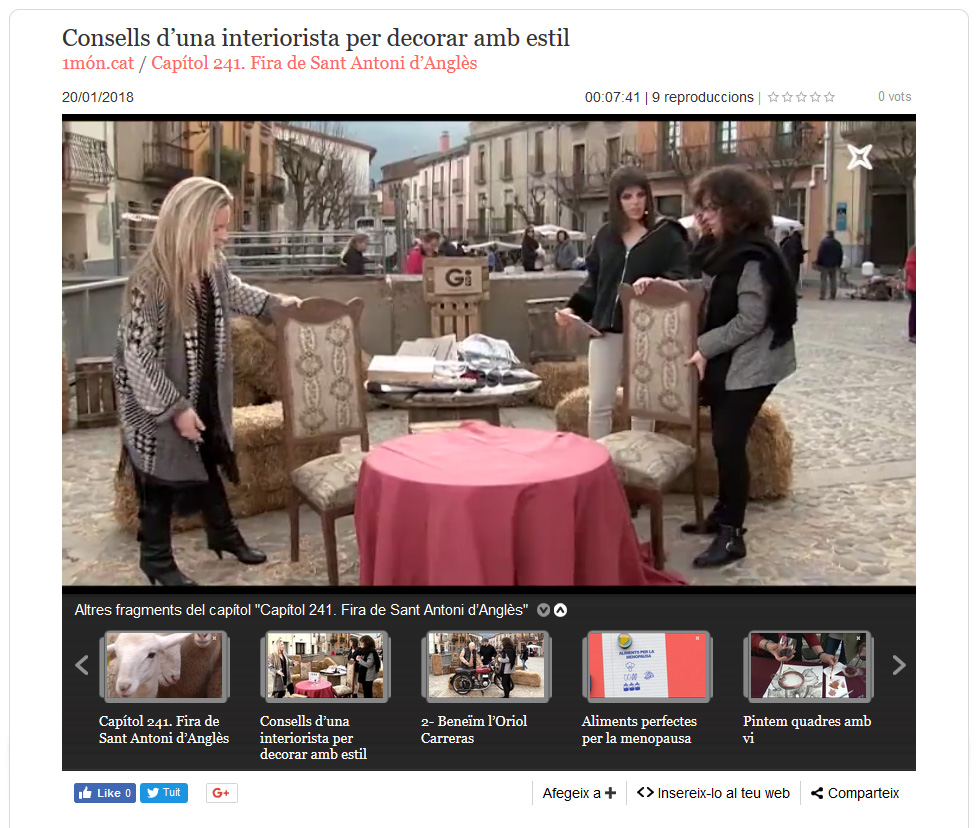Open the caption '2- Beneïm l'Oriol Carreras'
The width and height of the screenshot is (978, 828).
coord(474,729)
